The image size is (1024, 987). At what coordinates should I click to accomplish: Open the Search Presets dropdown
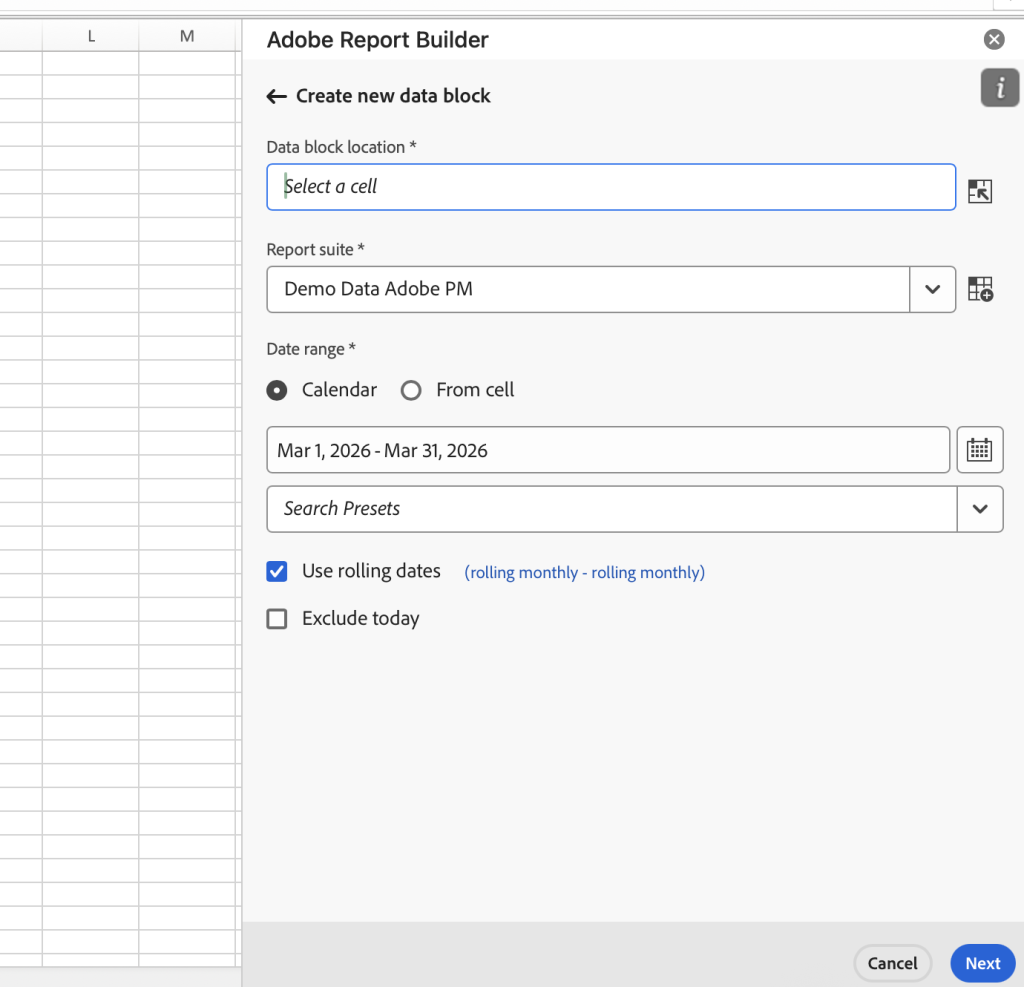tap(980, 509)
